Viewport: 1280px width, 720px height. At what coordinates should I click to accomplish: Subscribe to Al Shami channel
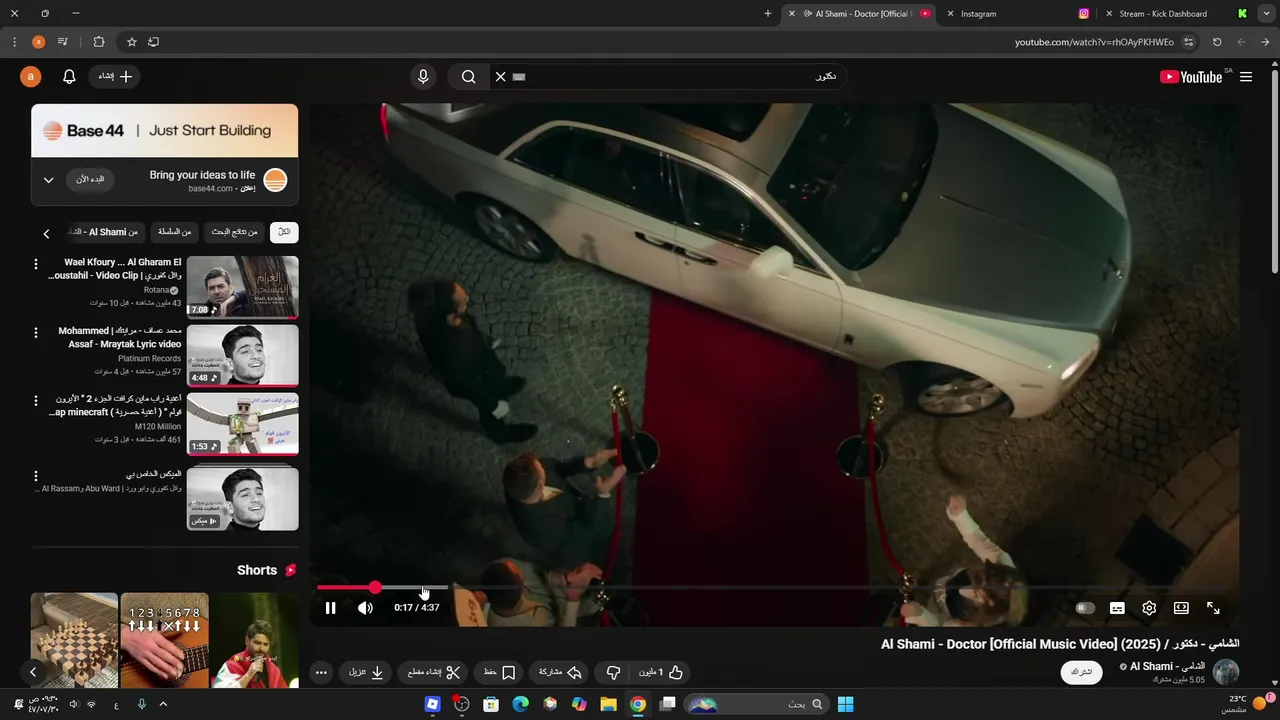(1081, 672)
